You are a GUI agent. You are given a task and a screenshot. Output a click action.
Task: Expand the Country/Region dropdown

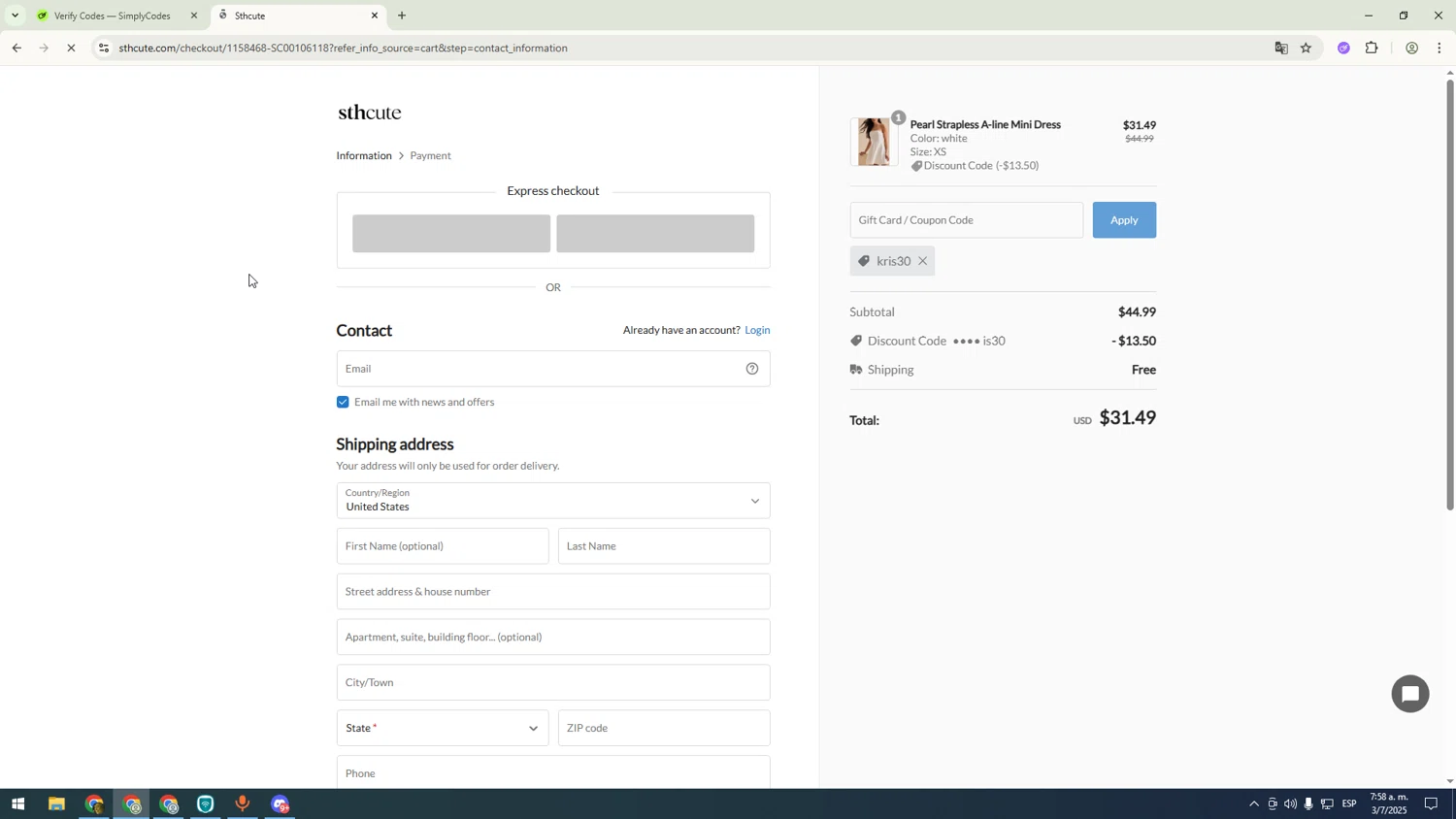[x=553, y=501]
